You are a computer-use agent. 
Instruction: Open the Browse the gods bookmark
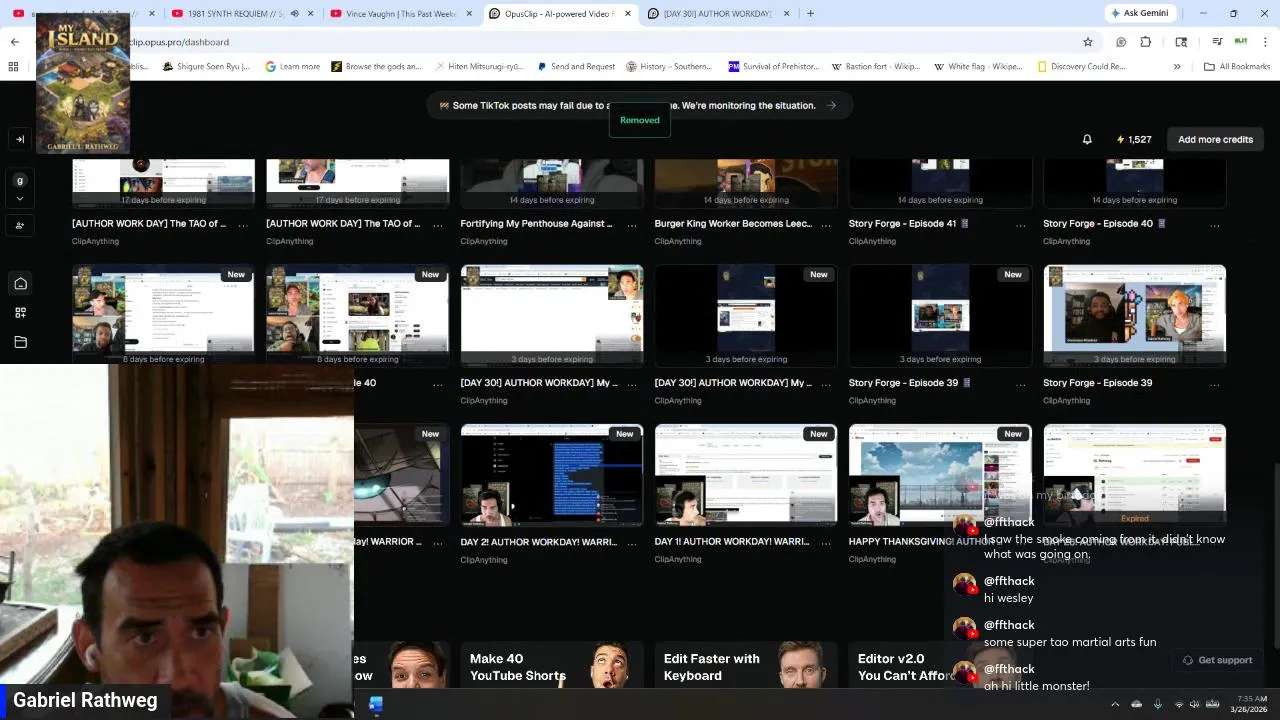(x=377, y=66)
